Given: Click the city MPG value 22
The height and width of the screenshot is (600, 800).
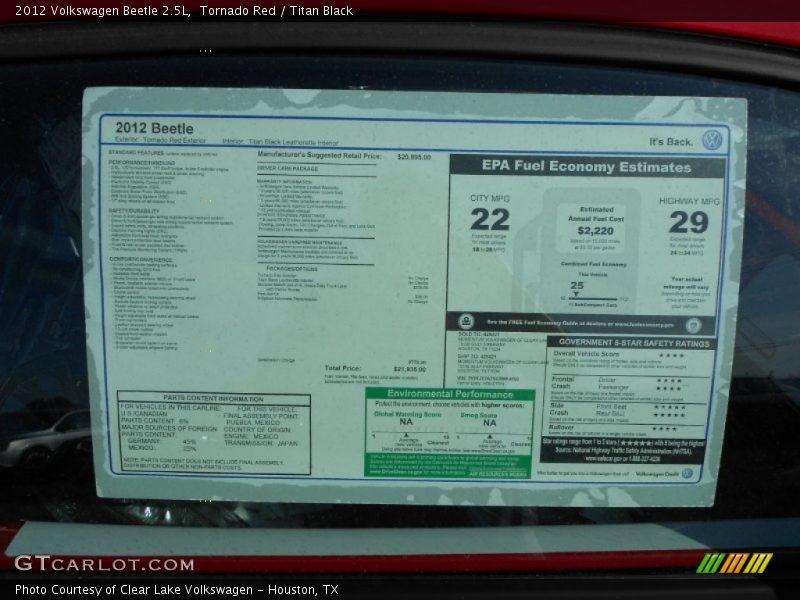Looking at the screenshot, I should 490,220.
